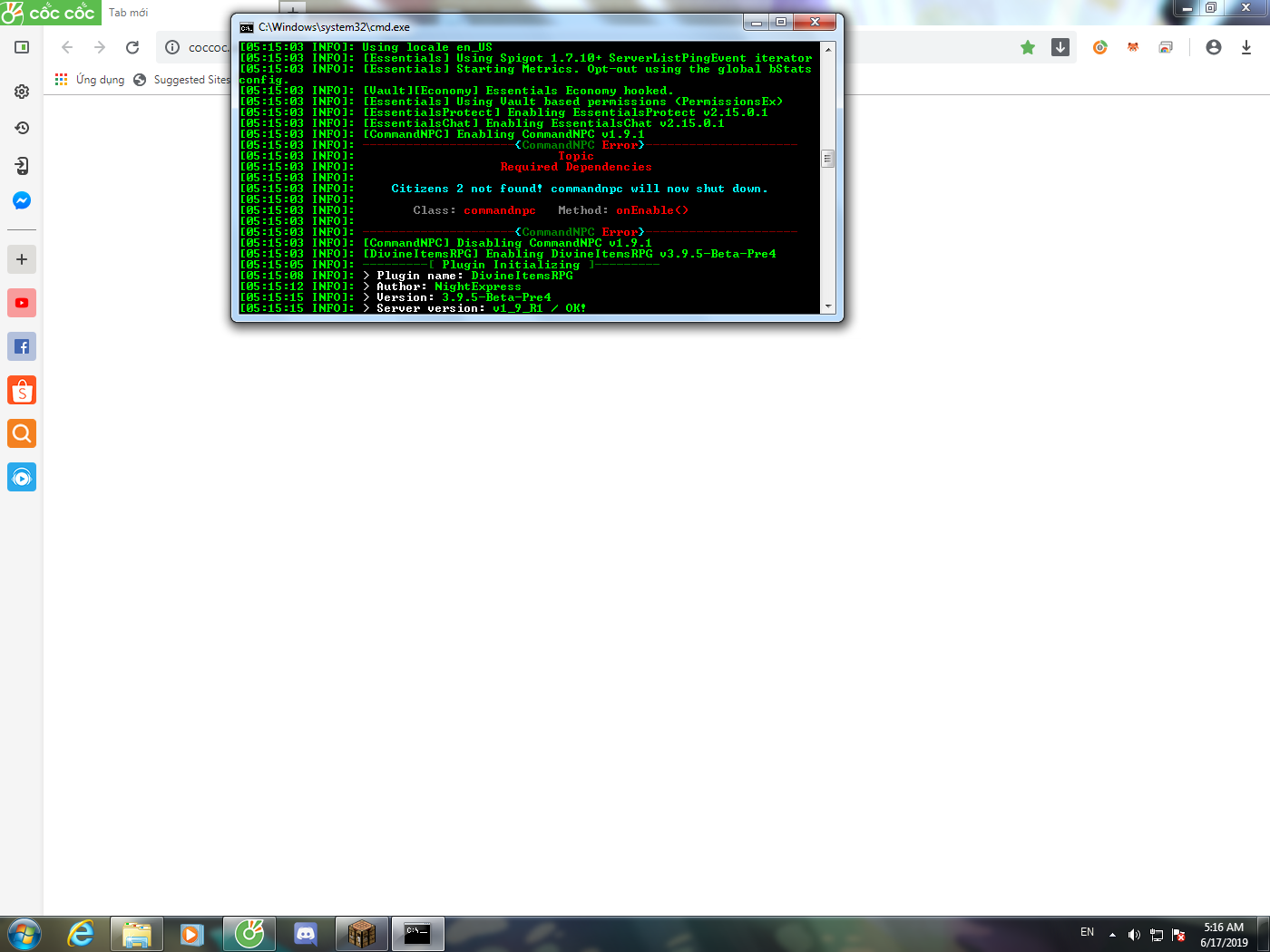The height and width of the screenshot is (952, 1270).
Task: Click the 'onEnable()' method text
Action: pyautogui.click(x=652, y=210)
